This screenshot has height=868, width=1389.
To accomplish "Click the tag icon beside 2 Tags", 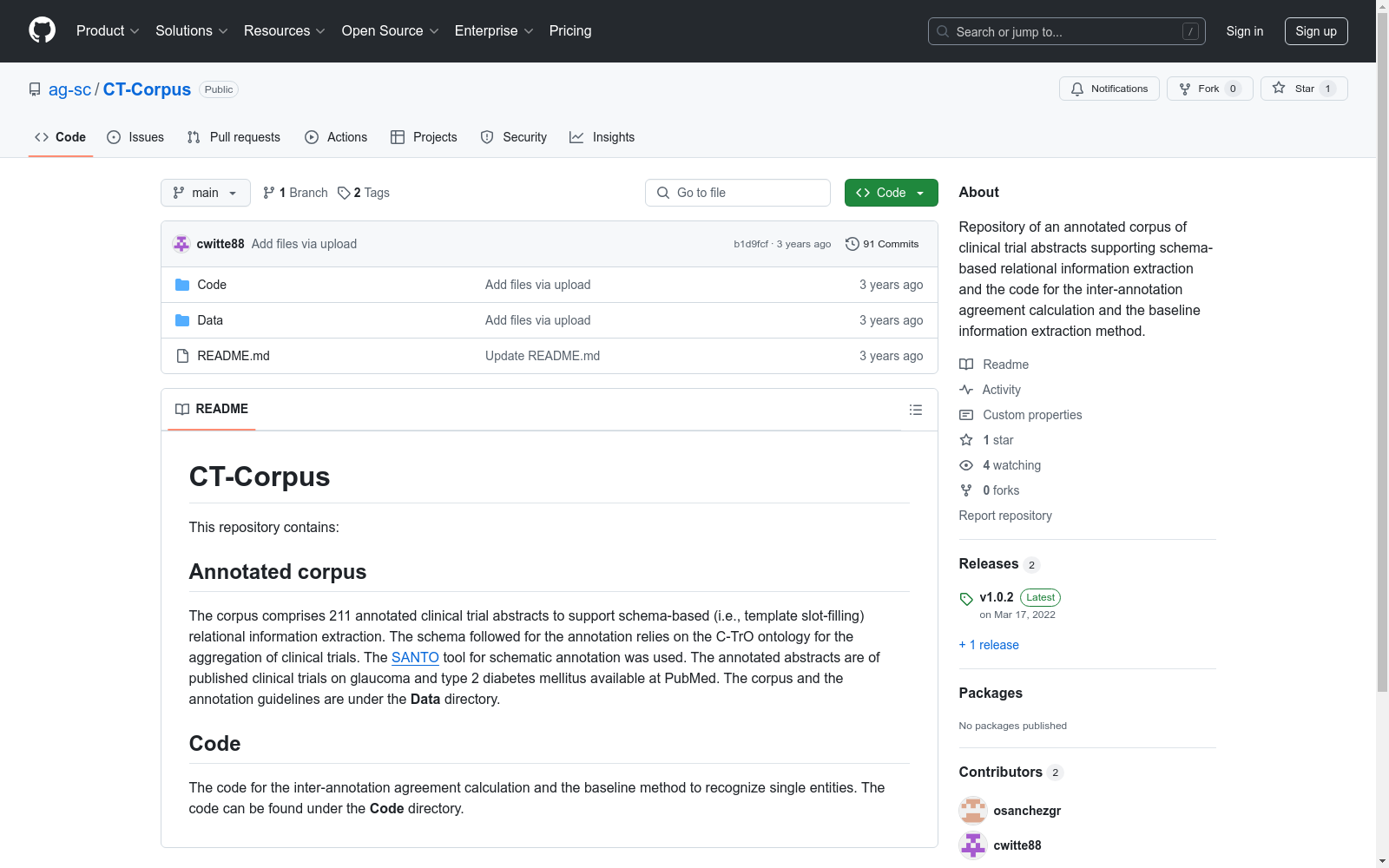I will 344,193.
